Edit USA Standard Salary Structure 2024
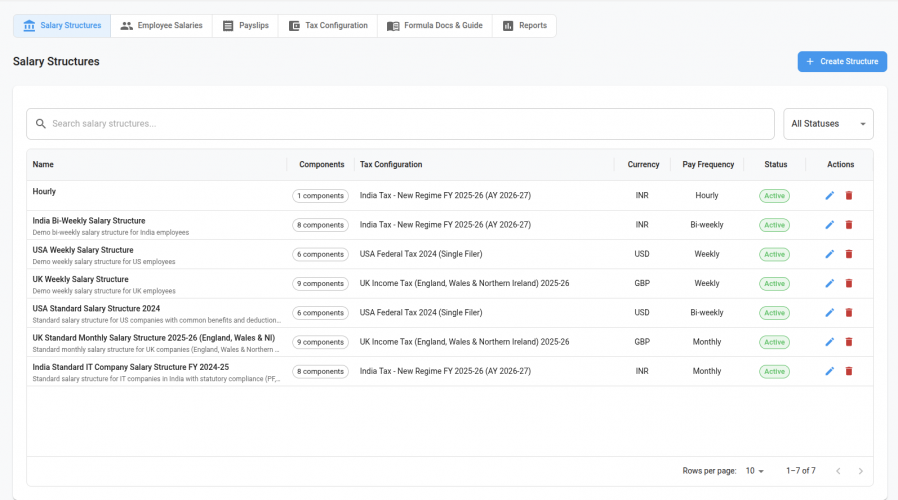 (829, 313)
